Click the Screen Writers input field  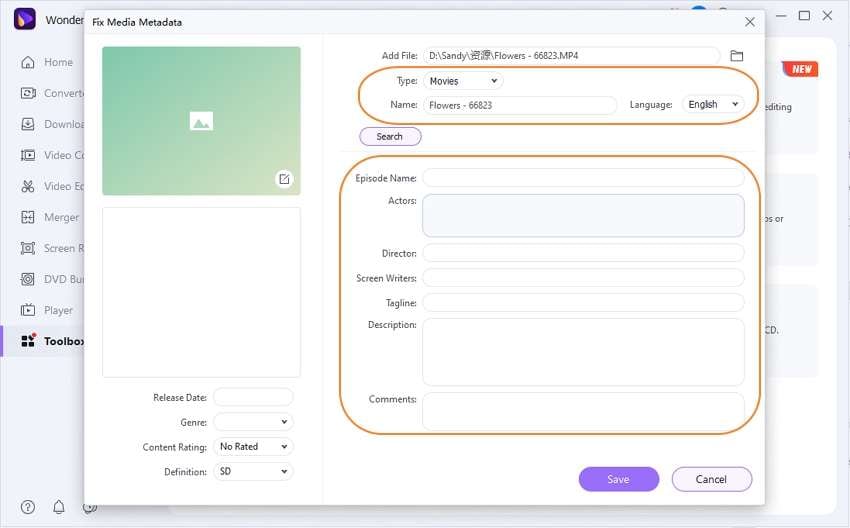click(583, 278)
